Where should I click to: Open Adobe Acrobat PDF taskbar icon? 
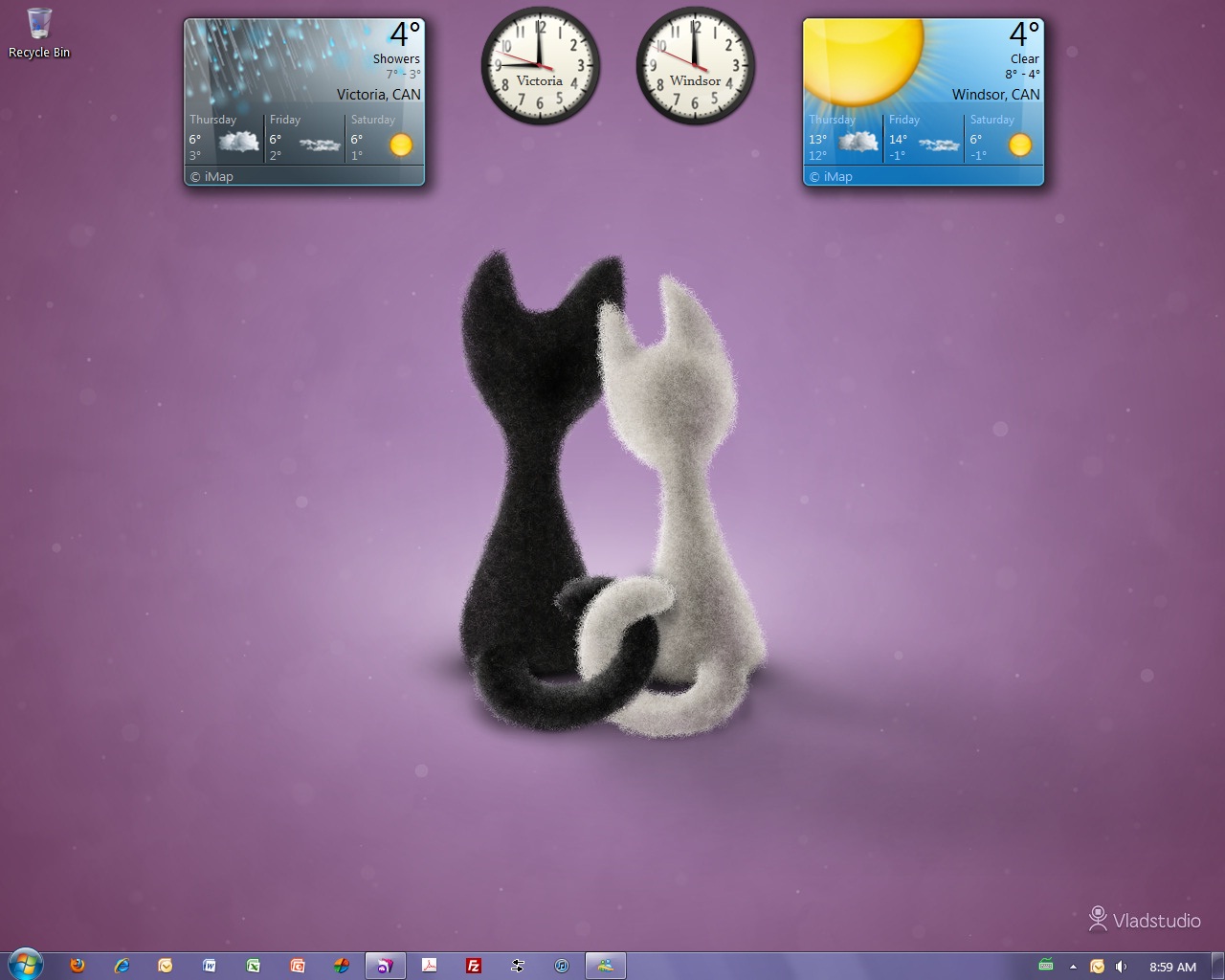coord(430,966)
